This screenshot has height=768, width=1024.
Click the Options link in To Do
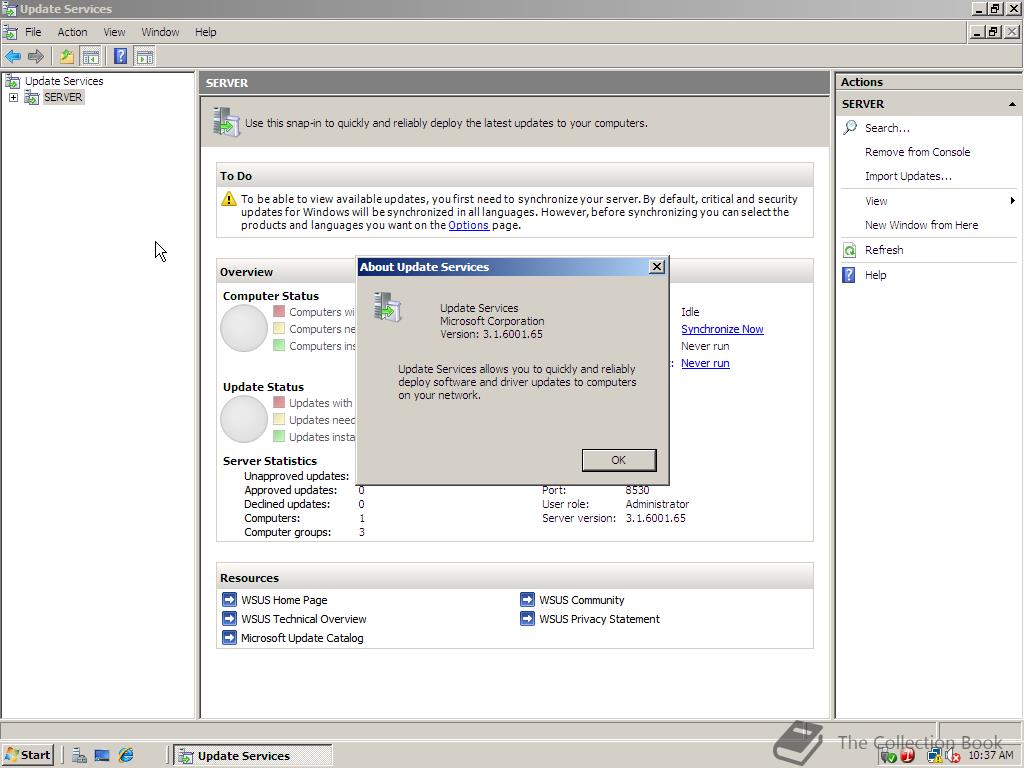point(468,225)
